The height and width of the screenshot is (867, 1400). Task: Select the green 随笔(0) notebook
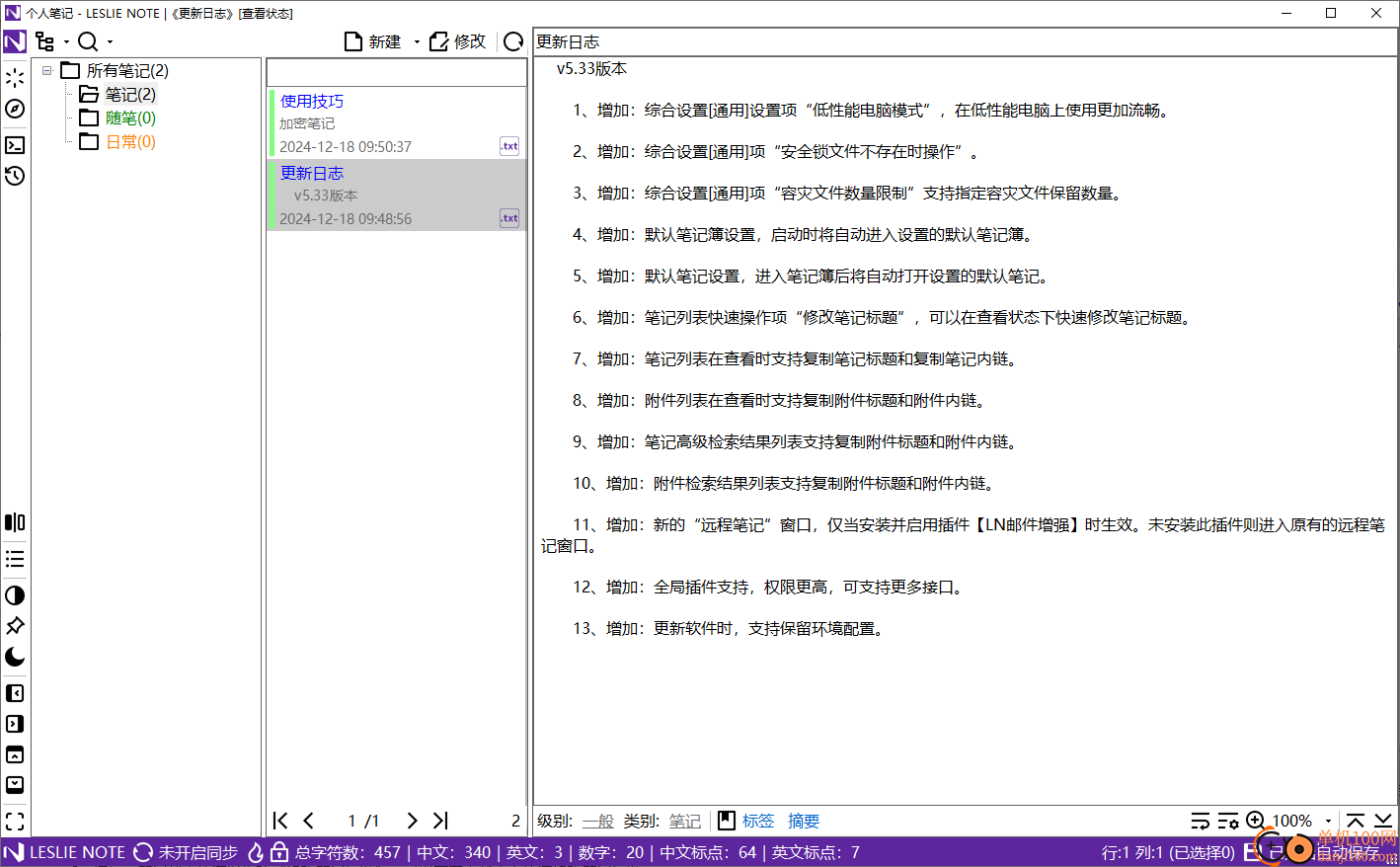tap(130, 118)
